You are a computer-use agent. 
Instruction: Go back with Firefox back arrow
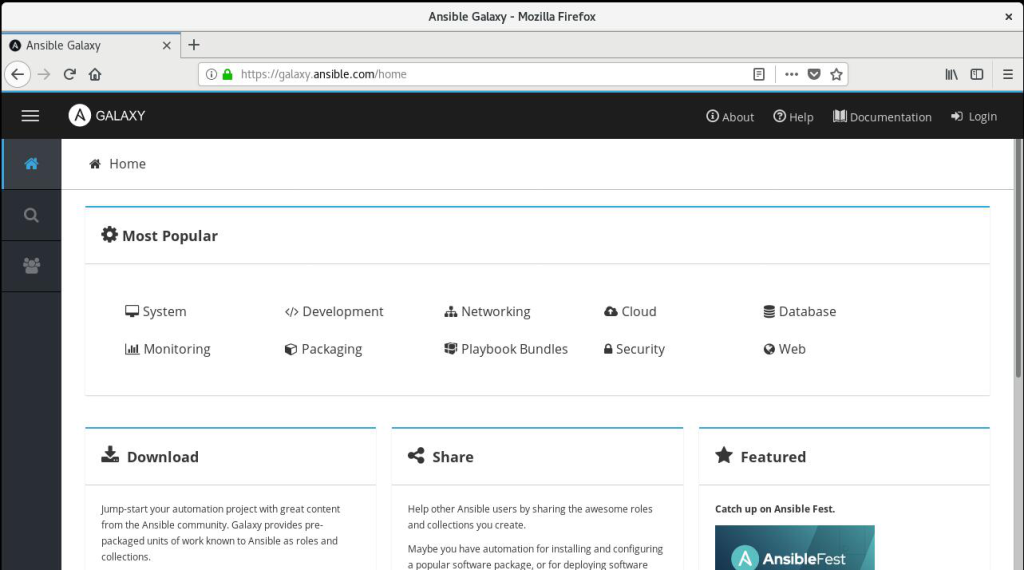point(18,74)
